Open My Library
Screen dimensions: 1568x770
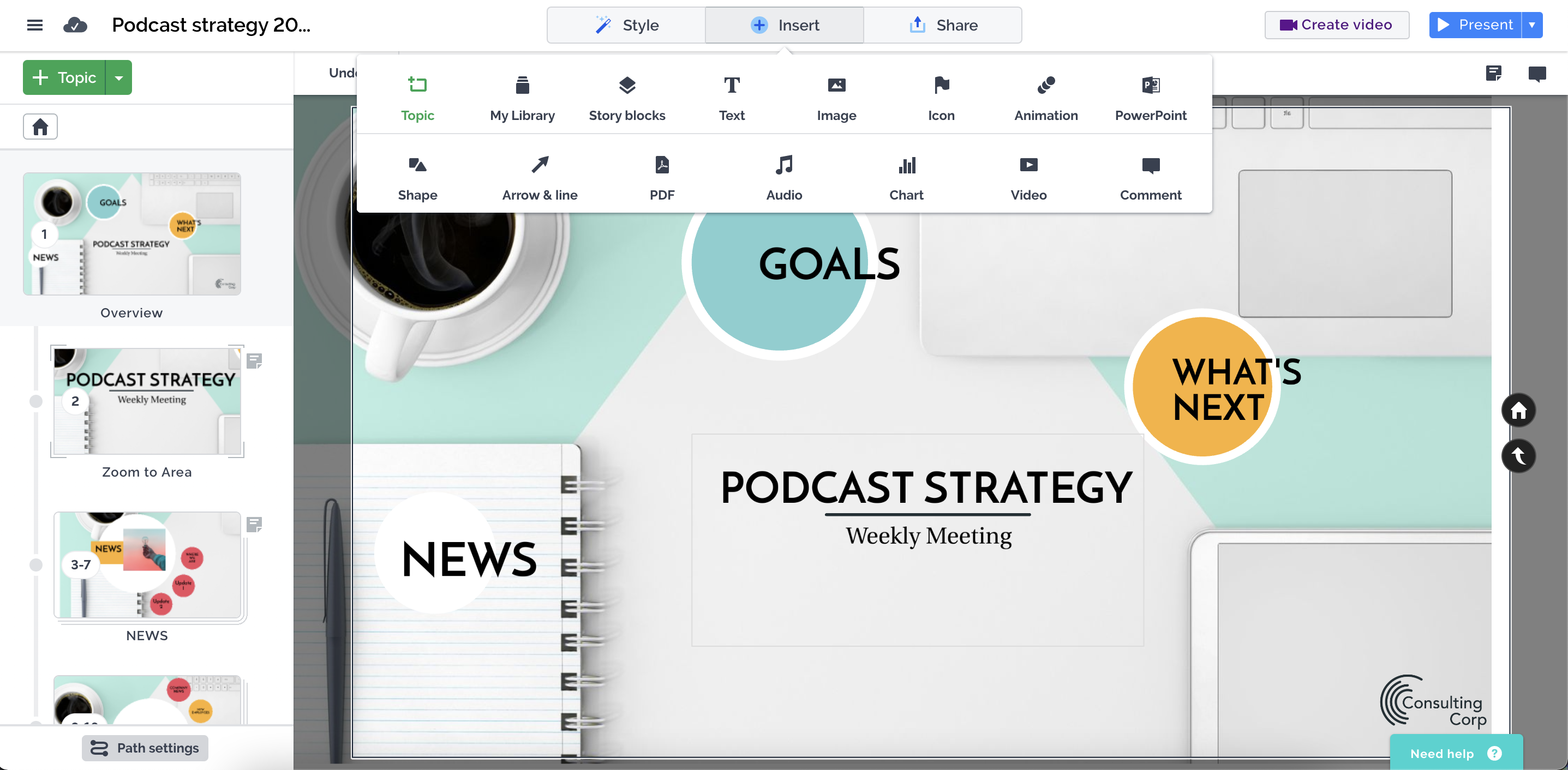pyautogui.click(x=522, y=97)
